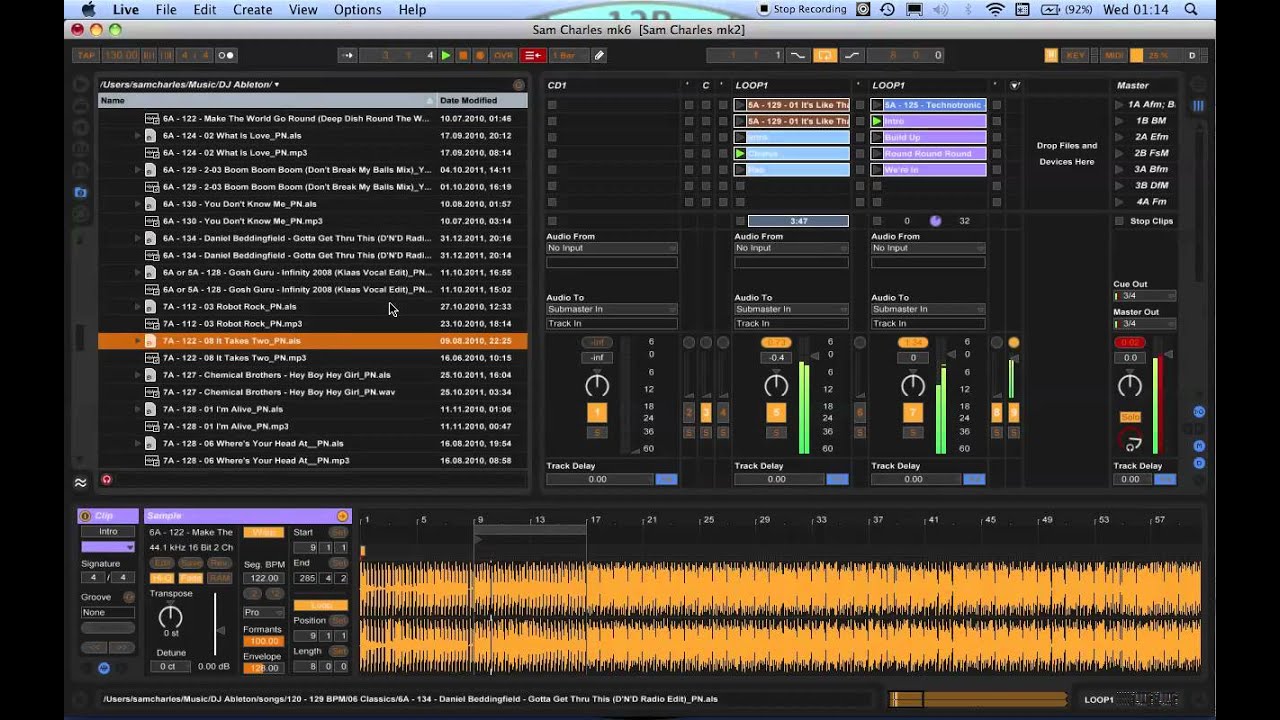Click the Punch-Out switch
The height and width of the screenshot is (720, 1280).
[852, 55]
